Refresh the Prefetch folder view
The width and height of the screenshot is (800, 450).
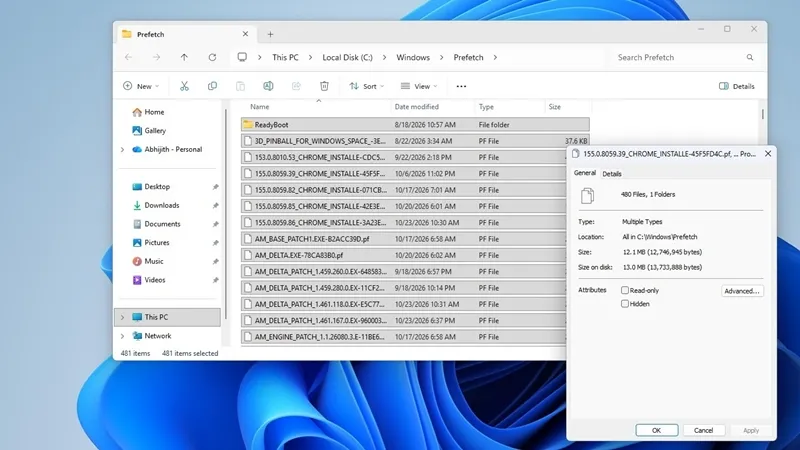pyautogui.click(x=212, y=57)
